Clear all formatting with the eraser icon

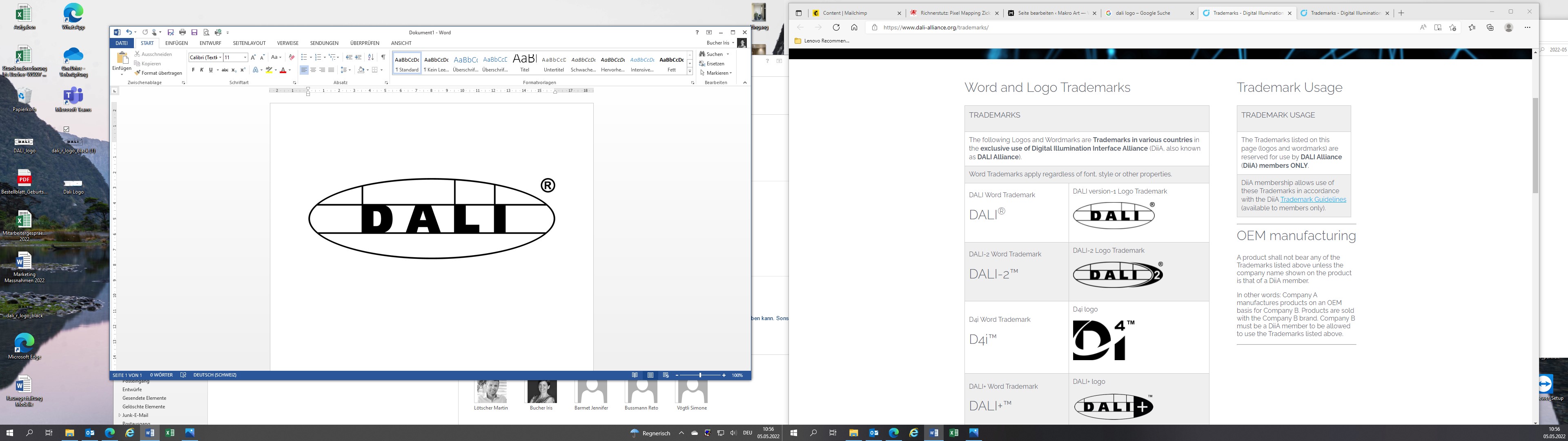pos(292,57)
